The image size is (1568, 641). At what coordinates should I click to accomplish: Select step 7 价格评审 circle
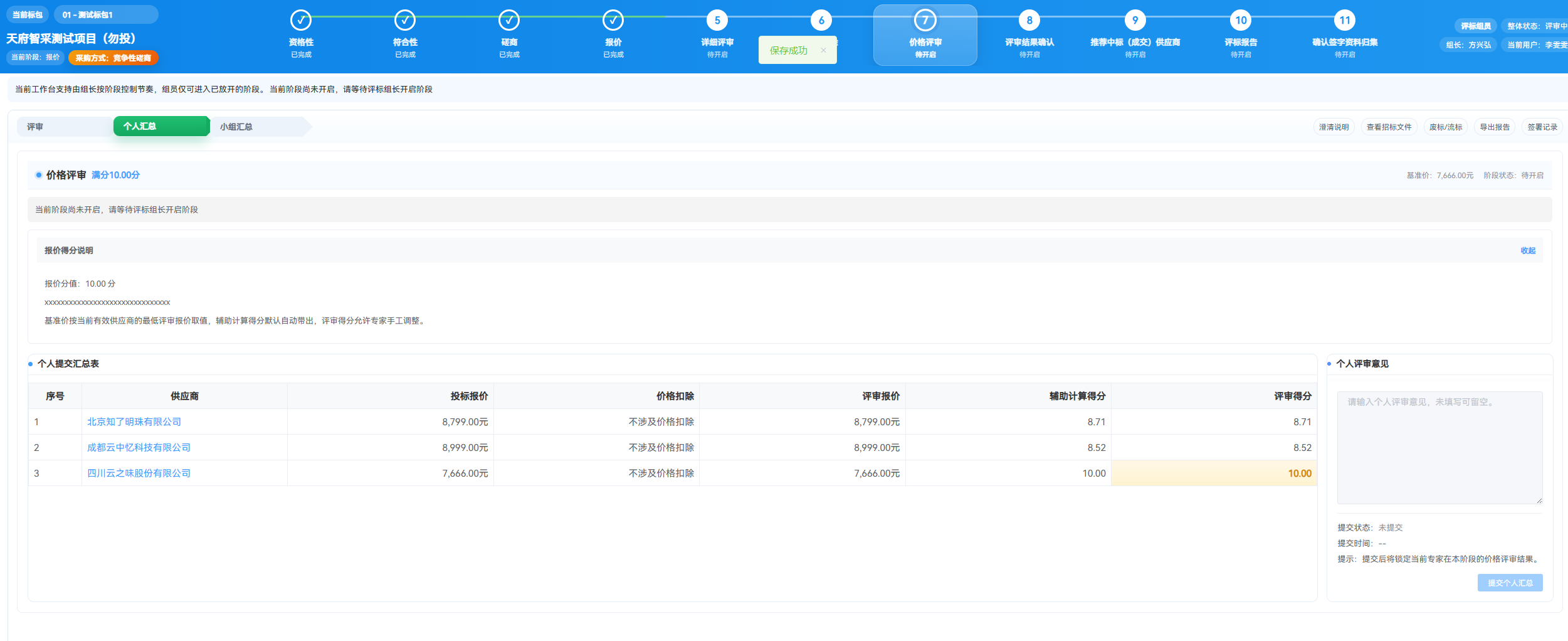tap(925, 20)
